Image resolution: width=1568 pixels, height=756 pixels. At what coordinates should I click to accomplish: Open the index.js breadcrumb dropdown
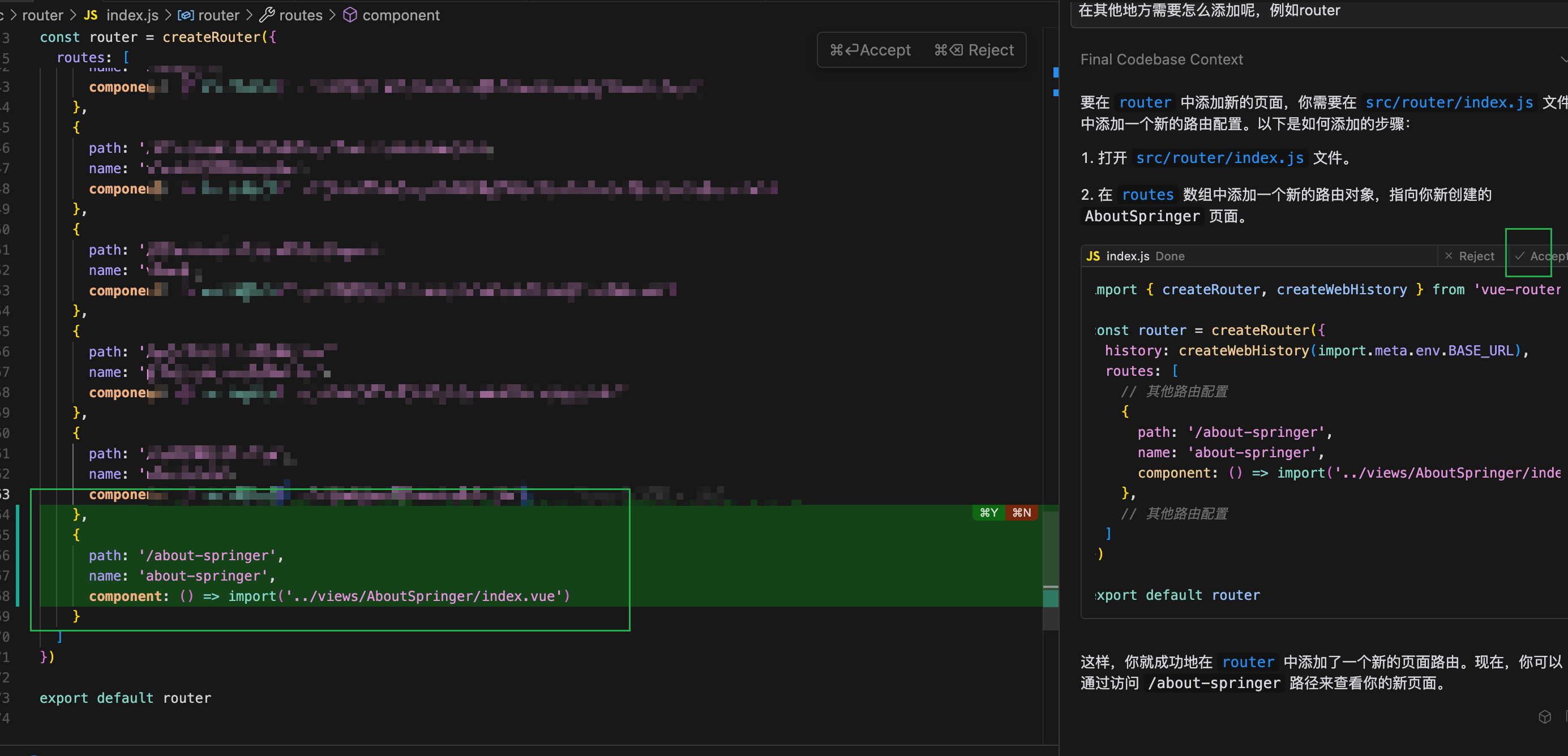pyautogui.click(x=132, y=15)
